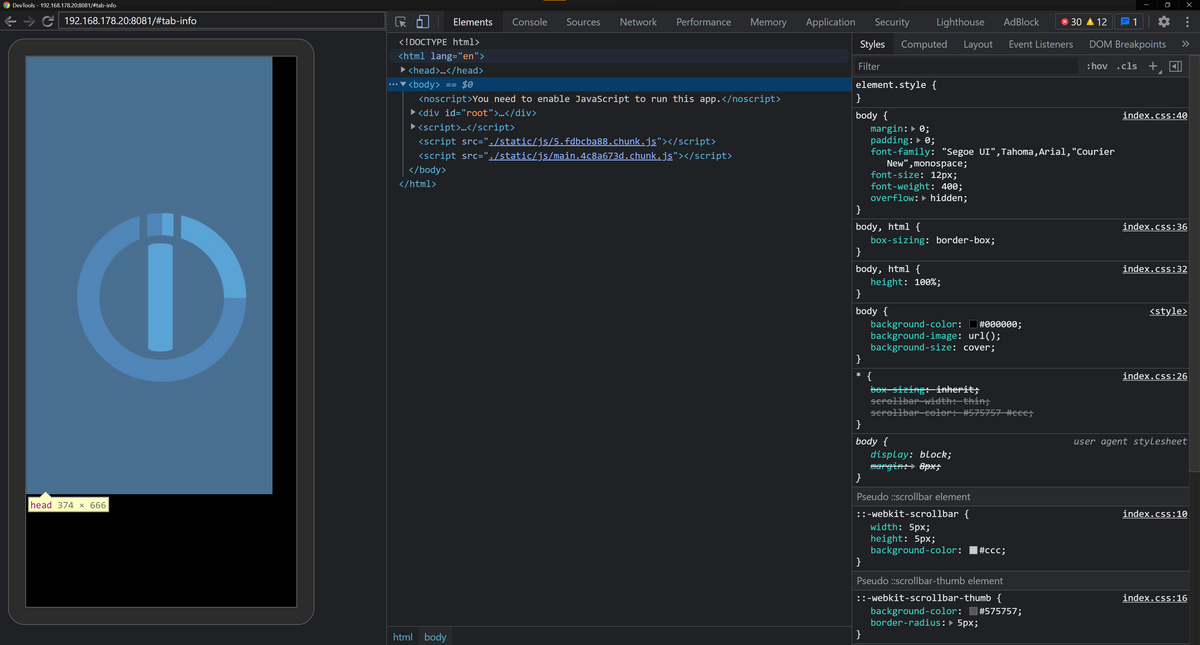Open DevTools settings gear

1164,22
